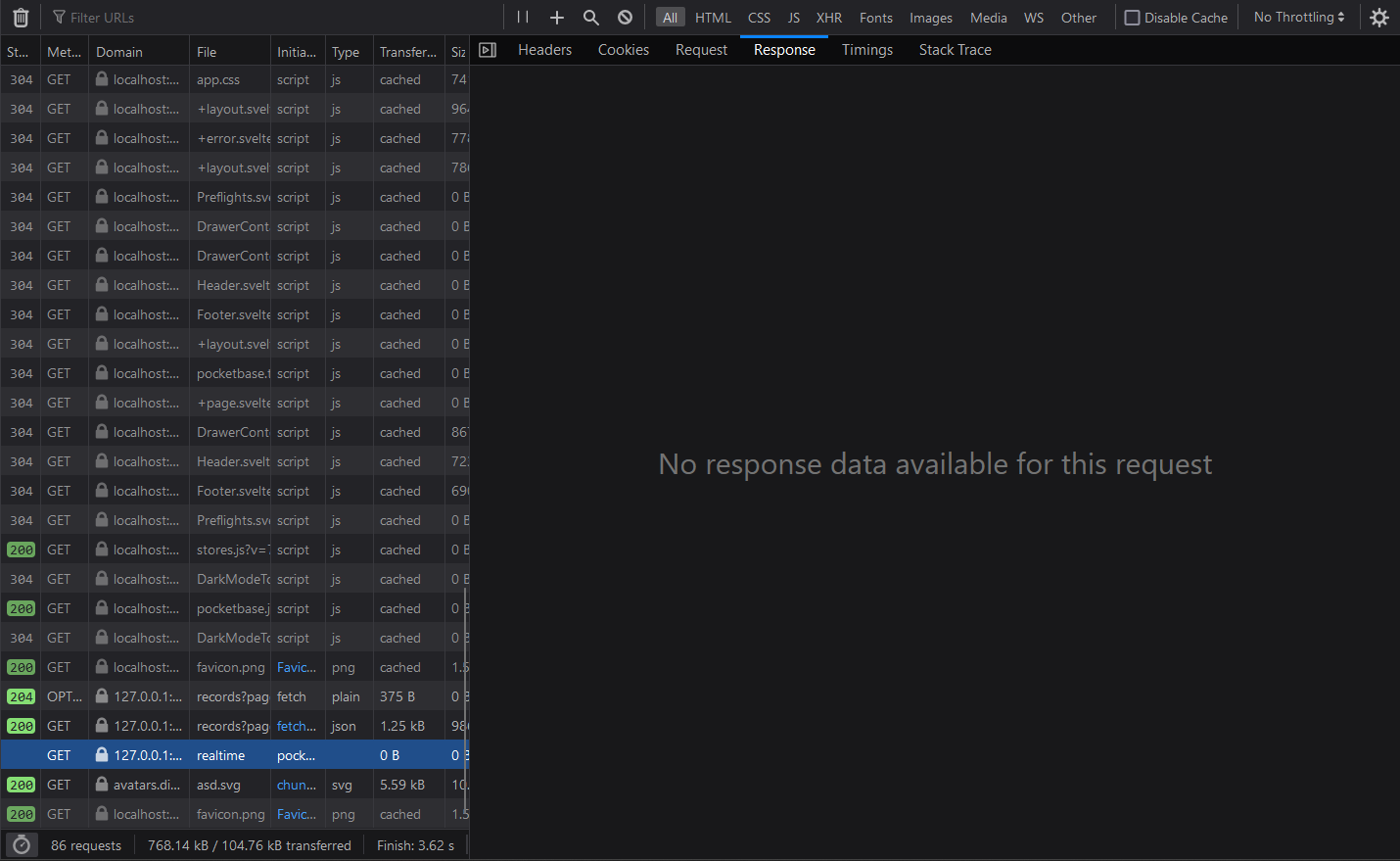Click the 204 status badge
1400x861 pixels.
coord(22,696)
